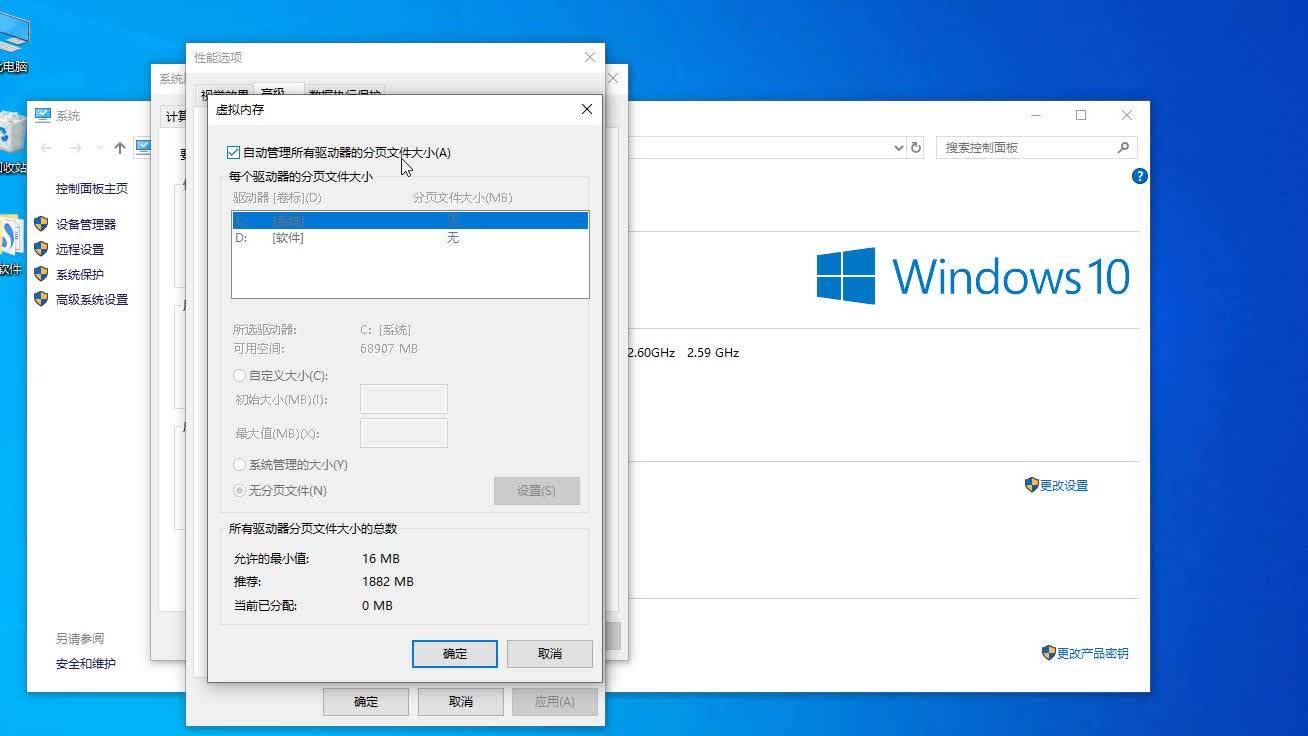Click the refresh icon beside the address bar
Screen dimensions: 1308x736
pos(915,147)
